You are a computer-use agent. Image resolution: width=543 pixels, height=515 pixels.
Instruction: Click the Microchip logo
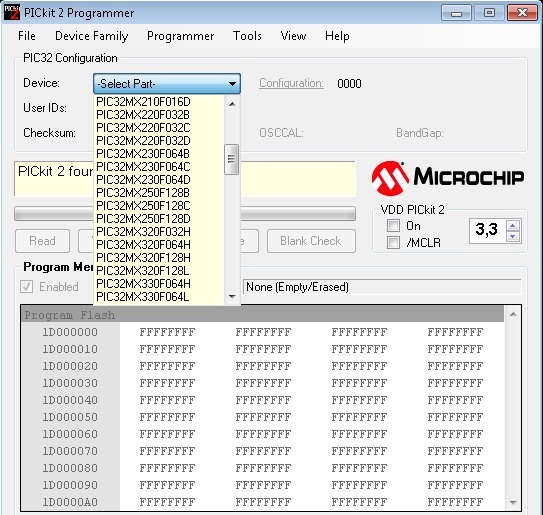tap(447, 178)
